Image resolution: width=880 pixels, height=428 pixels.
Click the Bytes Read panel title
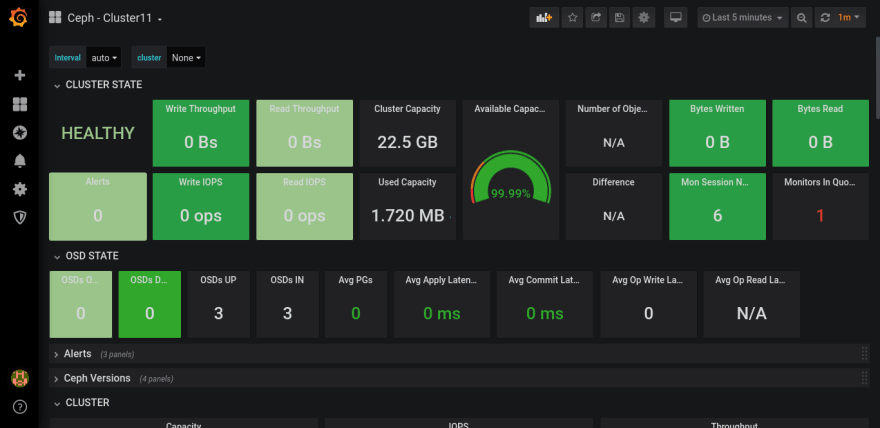(820, 109)
